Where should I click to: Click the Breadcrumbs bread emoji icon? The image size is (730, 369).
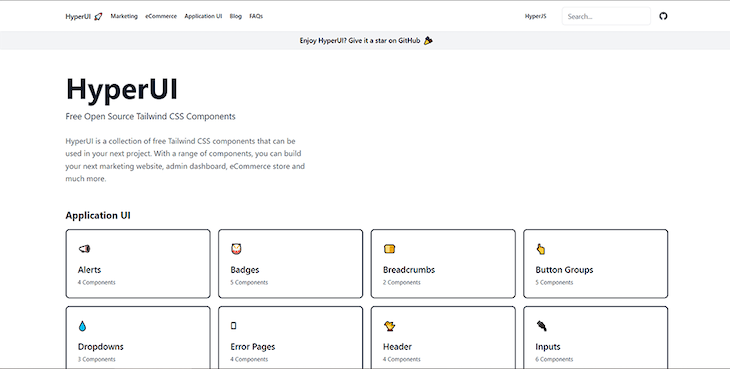coord(389,249)
